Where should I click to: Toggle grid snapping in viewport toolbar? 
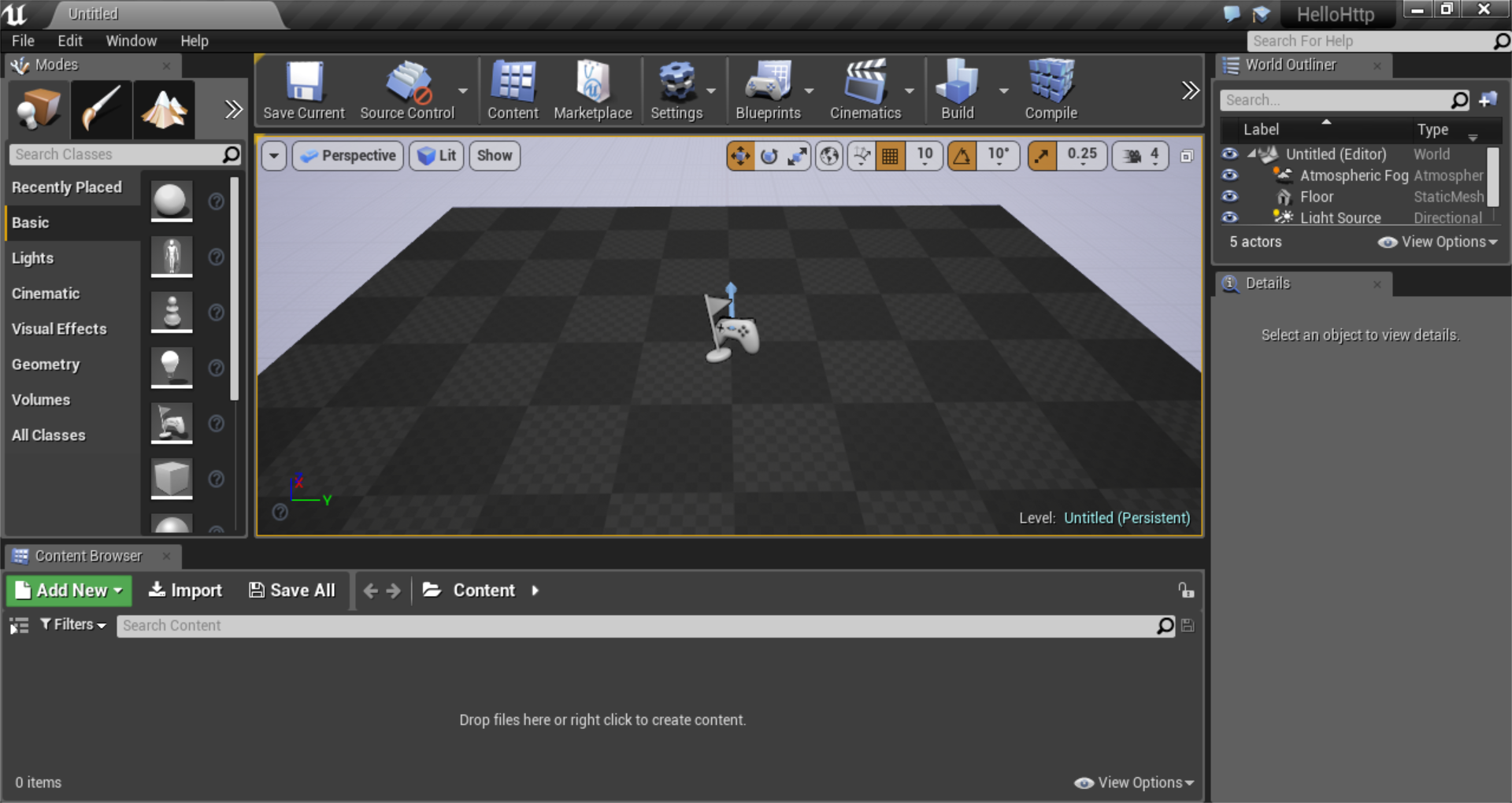pyautogui.click(x=890, y=156)
